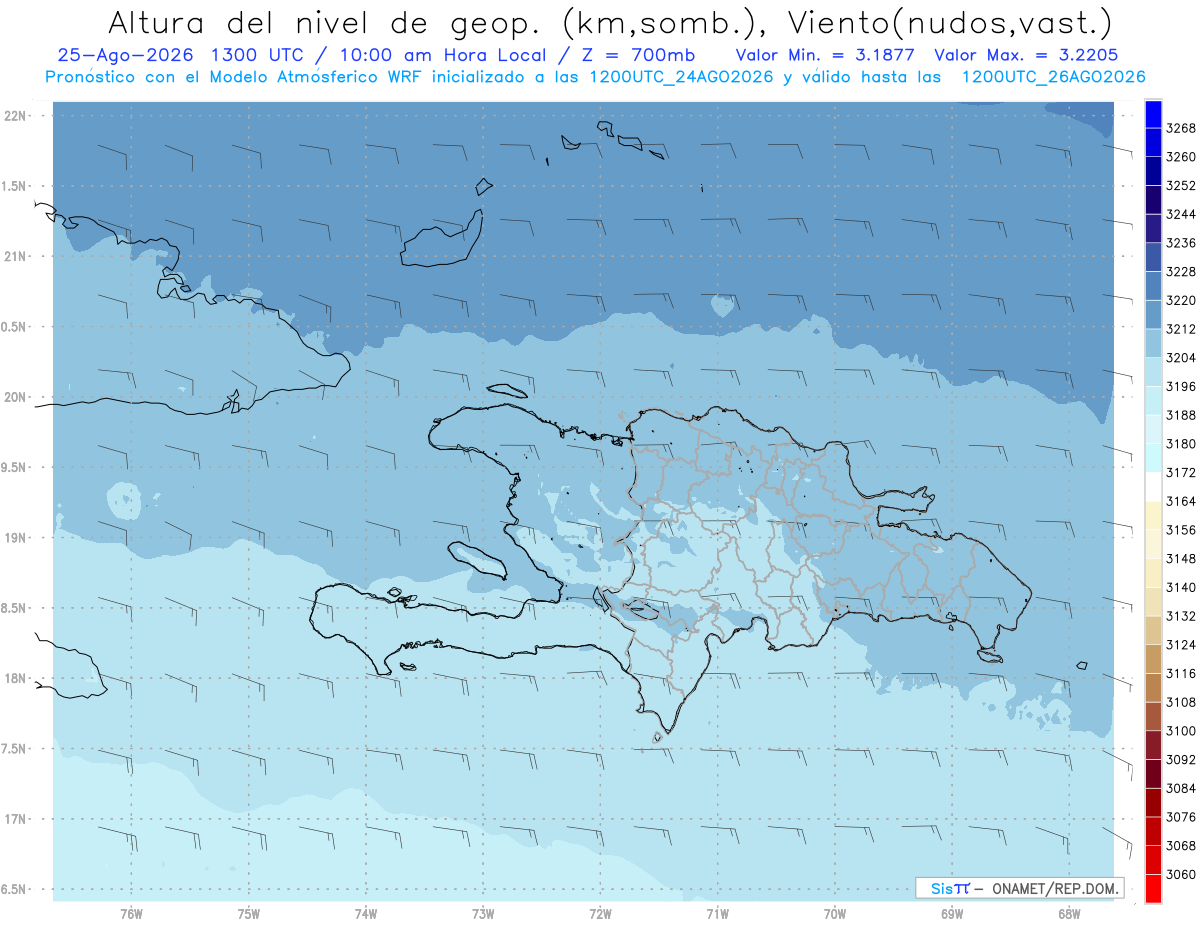This screenshot has width=1200, height=927.
Task: Click the colorbar value '3100'
Action: coord(1181,731)
